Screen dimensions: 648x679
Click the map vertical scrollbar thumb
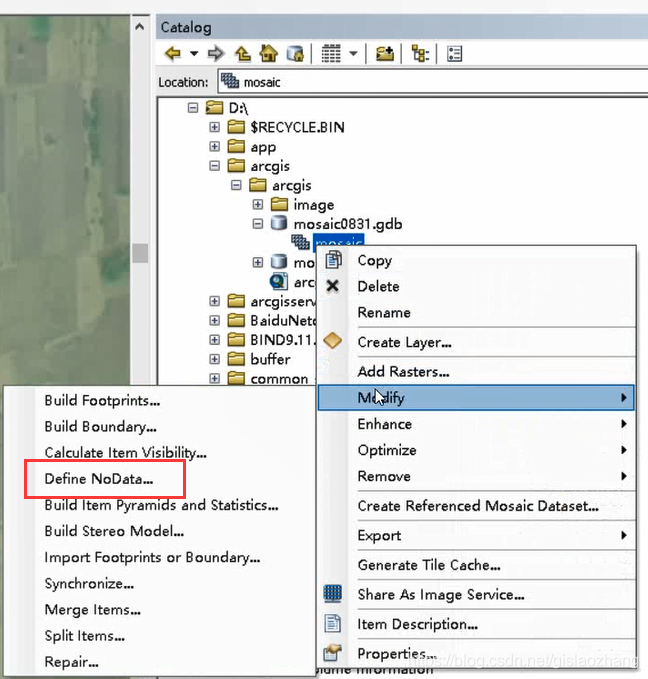[140, 253]
